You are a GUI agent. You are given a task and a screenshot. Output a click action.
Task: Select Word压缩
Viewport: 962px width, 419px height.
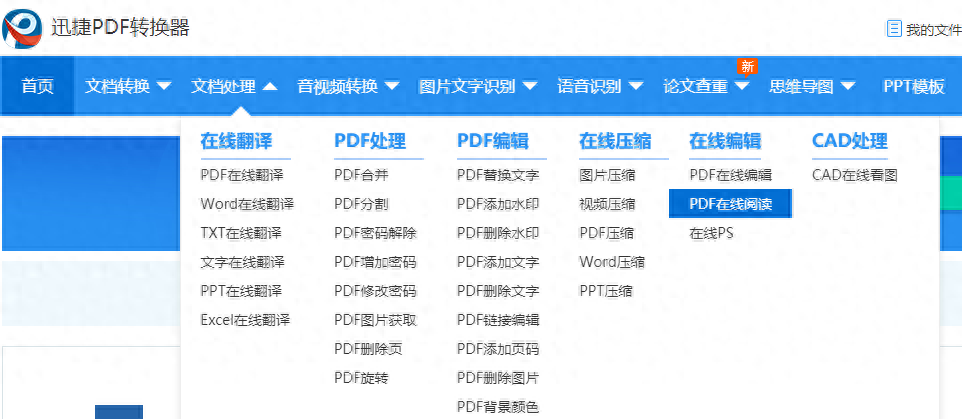[x=612, y=262]
